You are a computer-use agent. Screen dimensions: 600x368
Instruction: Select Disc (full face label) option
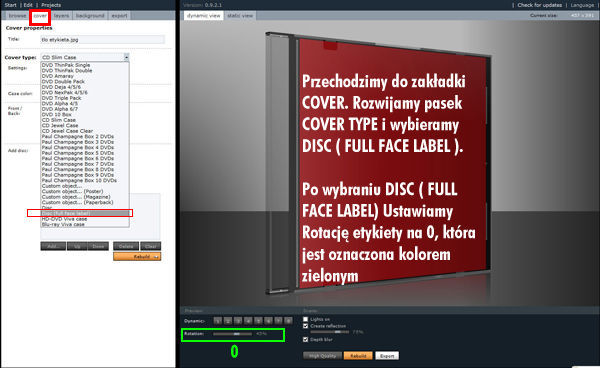(85, 213)
